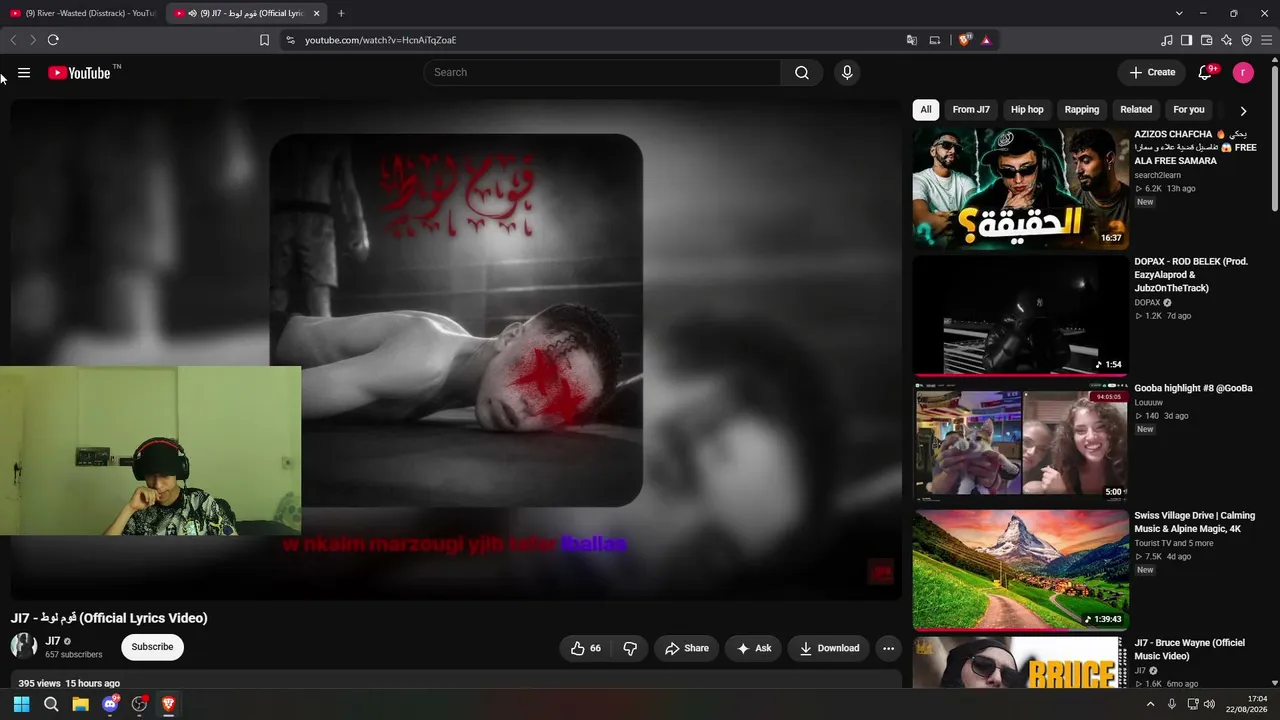
Task: Filter suggestions by From JI7
Action: coord(971,110)
